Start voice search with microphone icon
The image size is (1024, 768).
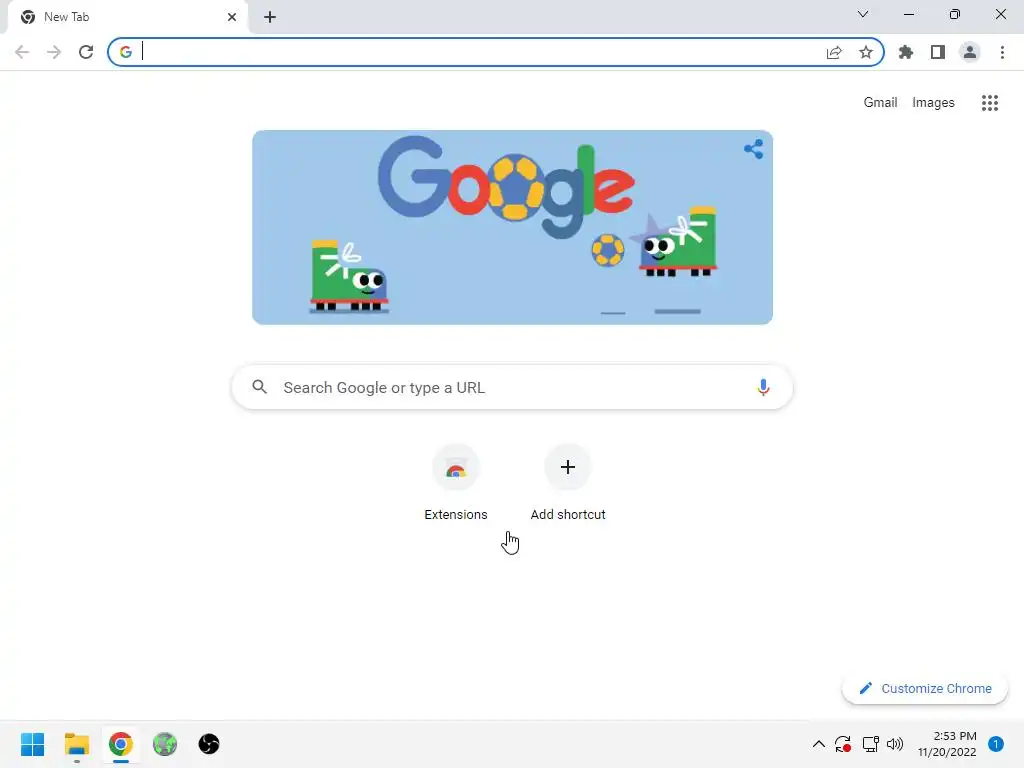tap(763, 387)
